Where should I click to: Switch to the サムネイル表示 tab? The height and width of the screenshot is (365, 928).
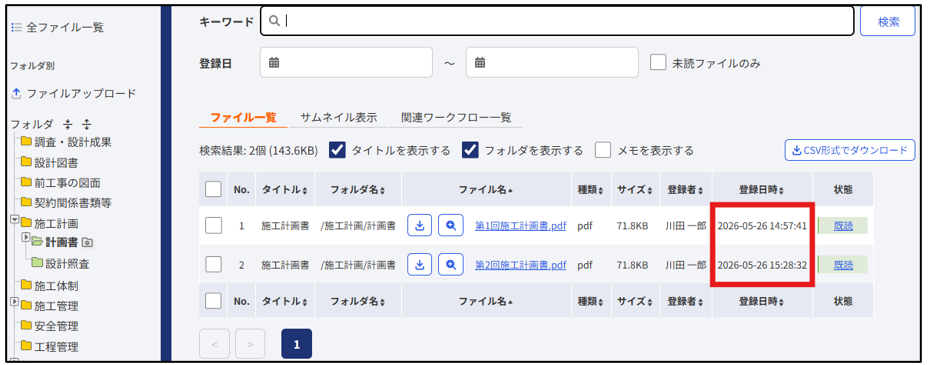point(339,117)
